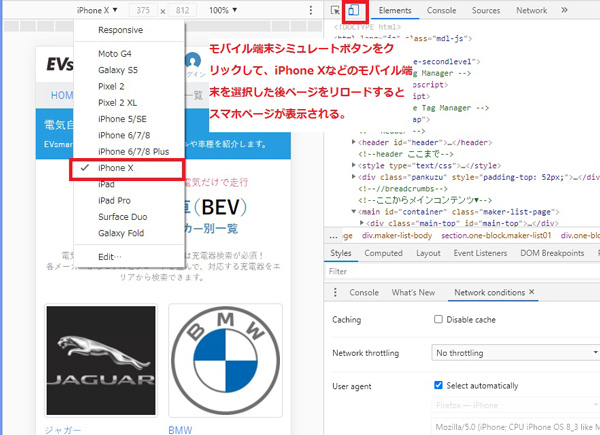Collapse the main id="container" node

coord(354,212)
